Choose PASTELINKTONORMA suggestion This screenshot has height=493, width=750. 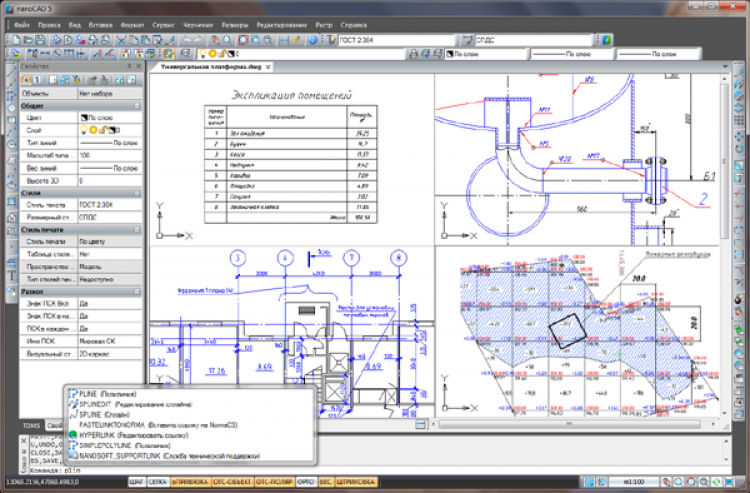click(x=191, y=425)
